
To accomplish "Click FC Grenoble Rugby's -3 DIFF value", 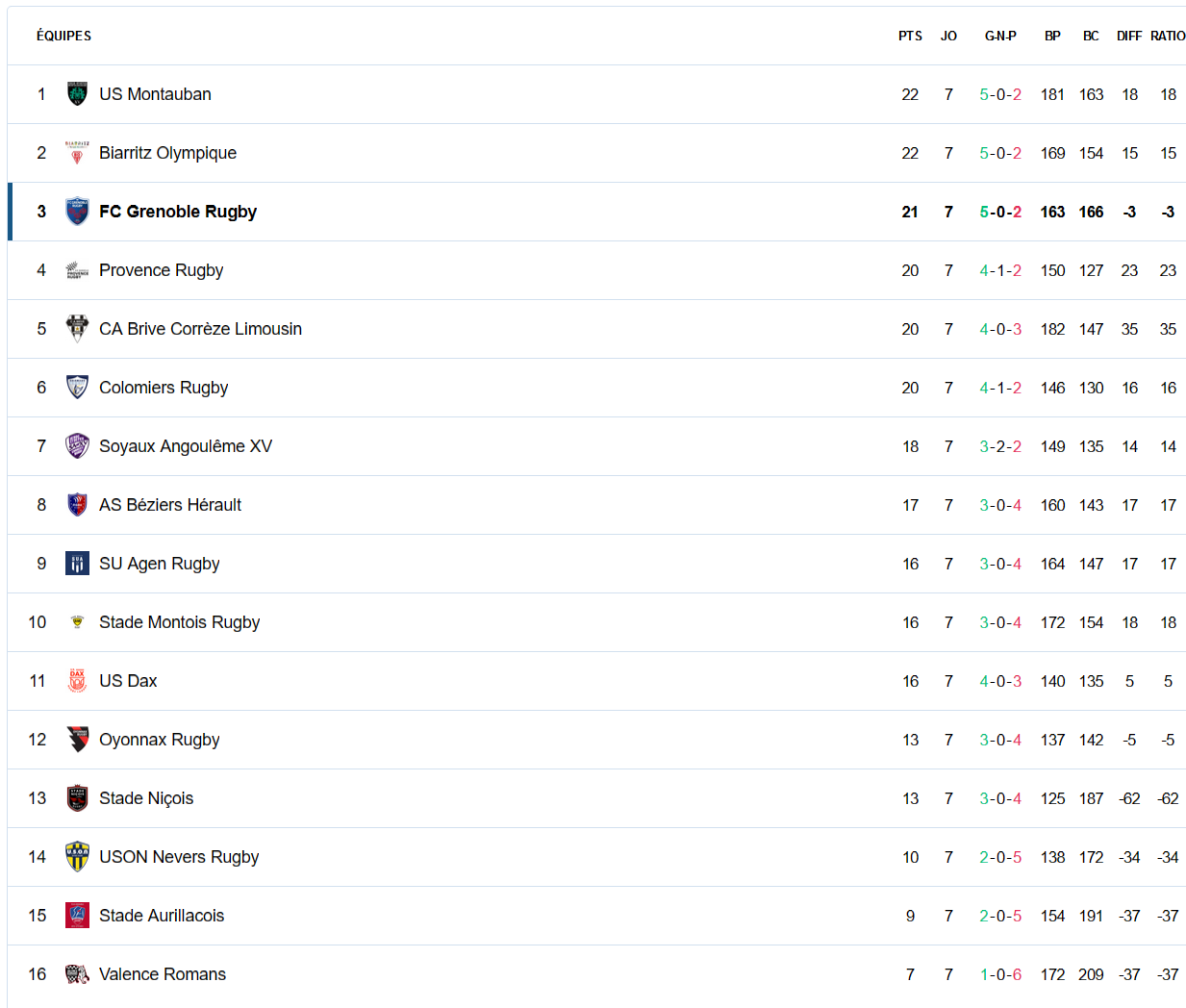I will coord(1129,212).
